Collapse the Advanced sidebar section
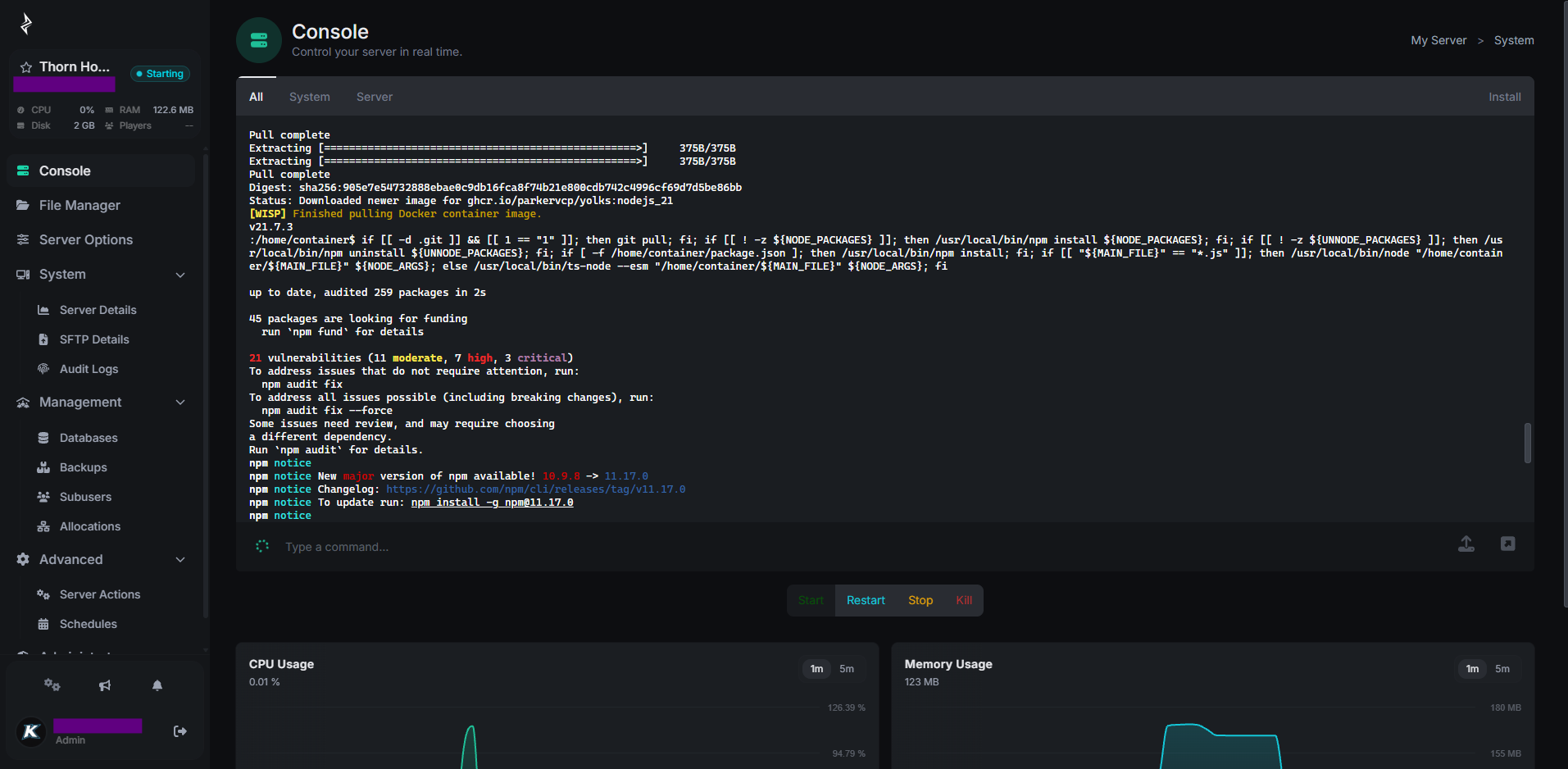 click(x=180, y=560)
